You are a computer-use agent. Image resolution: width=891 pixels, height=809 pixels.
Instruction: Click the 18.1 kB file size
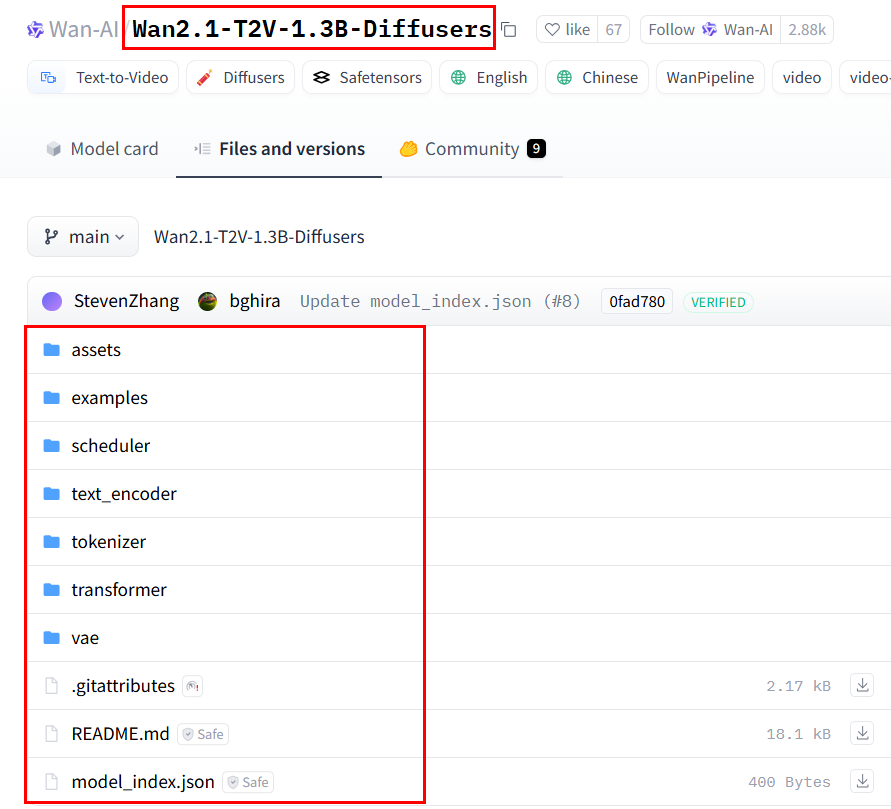(798, 734)
